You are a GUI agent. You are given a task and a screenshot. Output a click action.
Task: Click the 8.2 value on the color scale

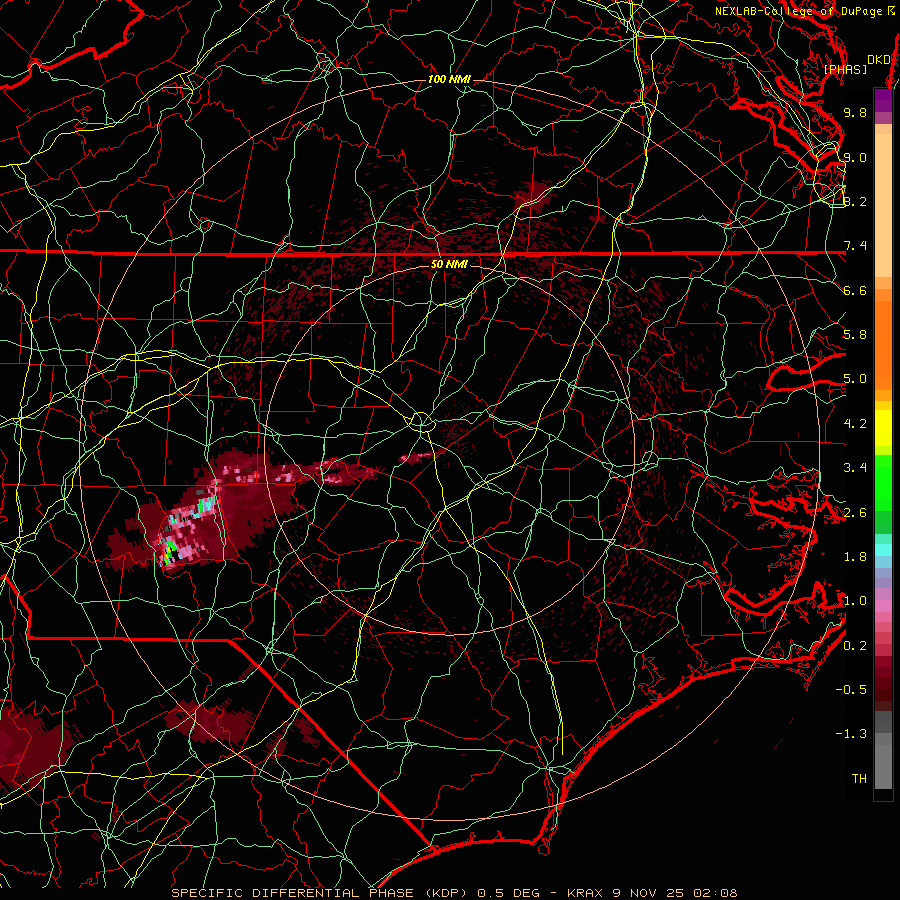(x=855, y=201)
